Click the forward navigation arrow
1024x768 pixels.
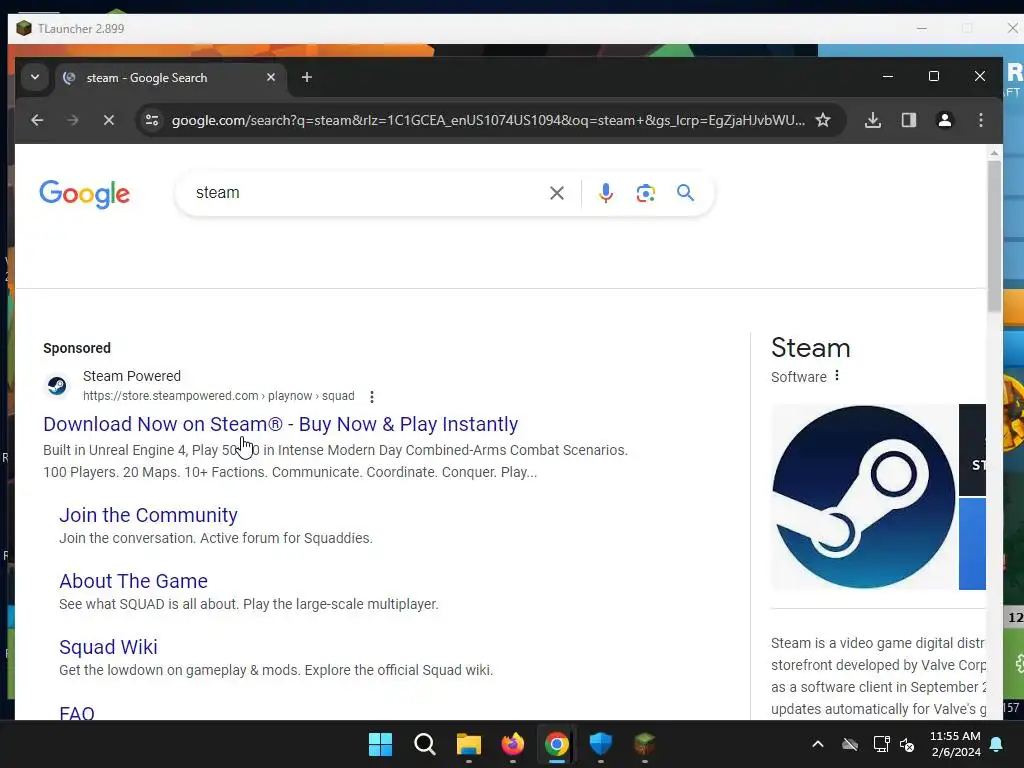72,120
